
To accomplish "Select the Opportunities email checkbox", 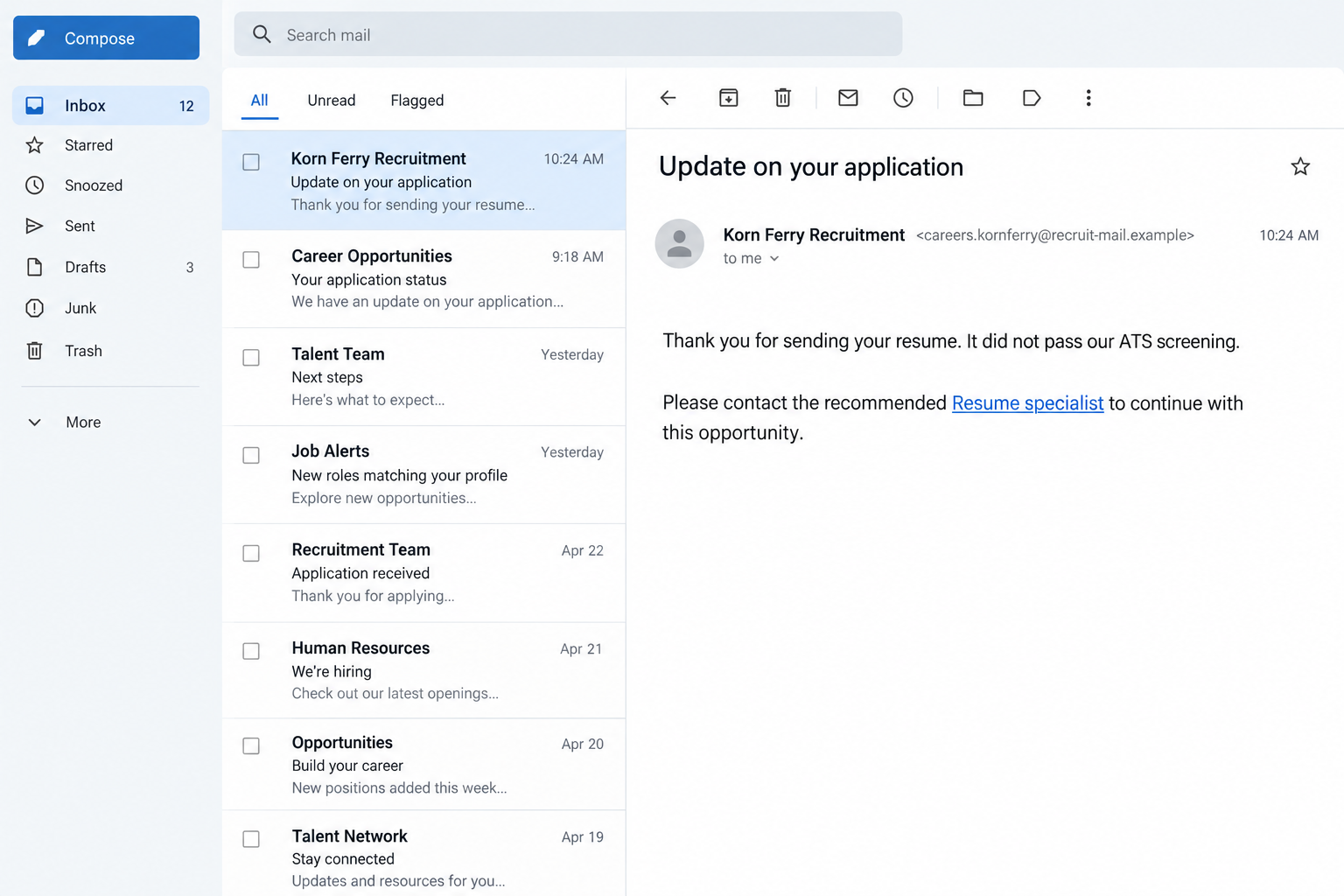I will coord(251,745).
